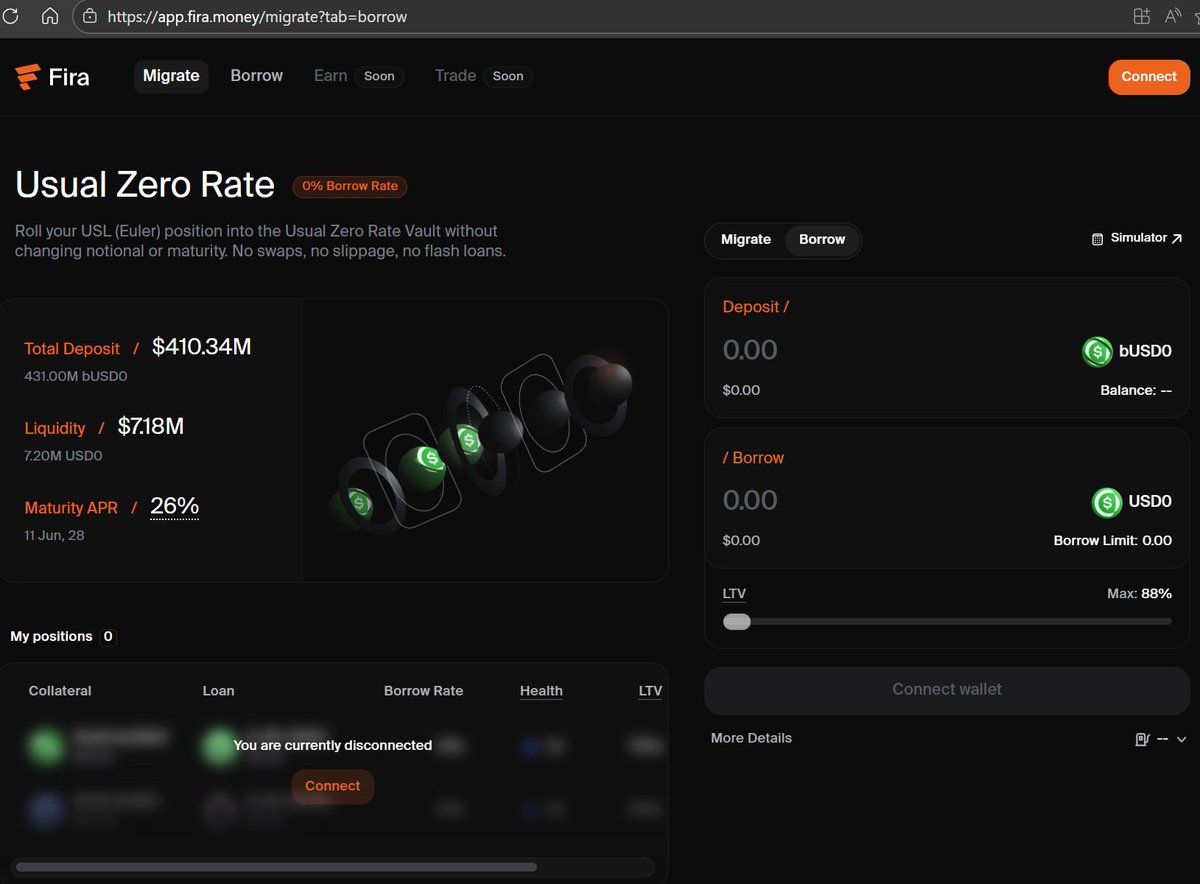
Task: Click the More Details label
Action: point(751,738)
